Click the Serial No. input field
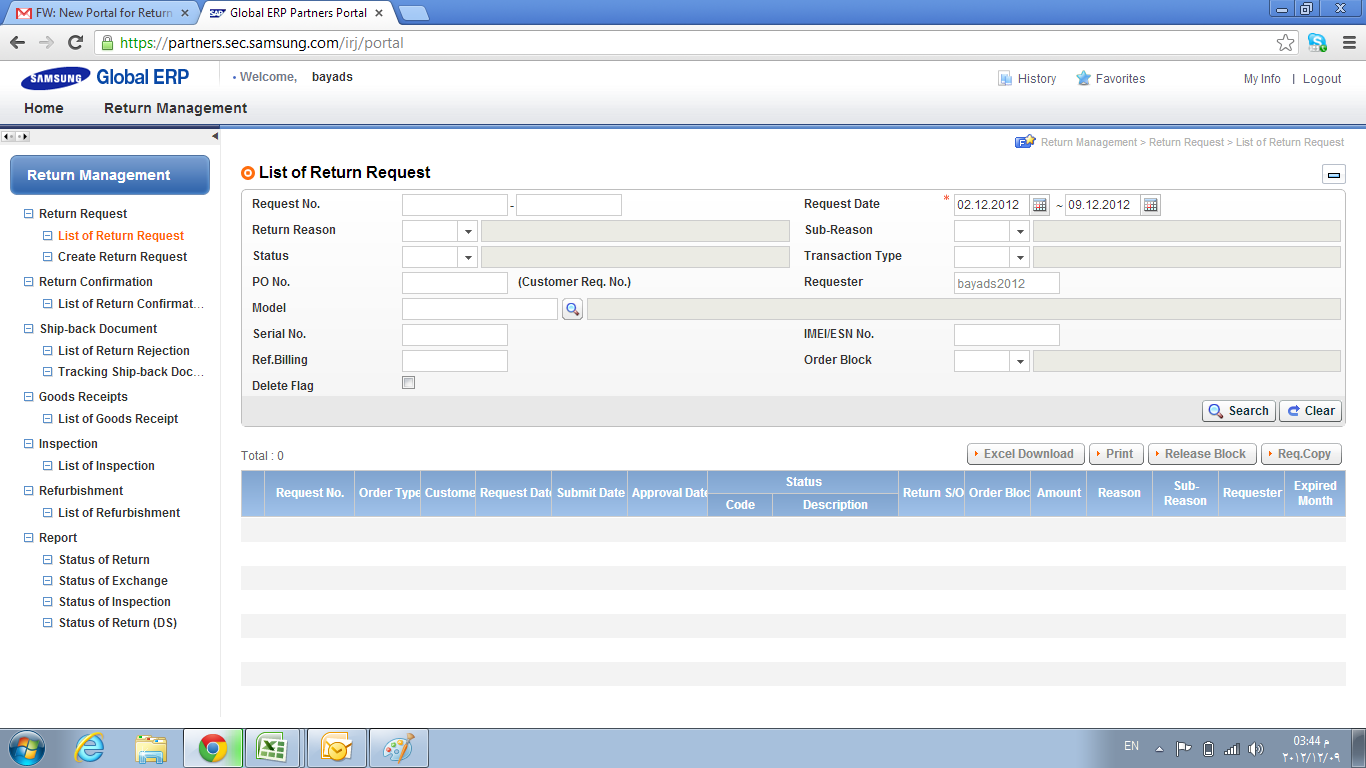Screen dimensions: 1366x768 455,335
